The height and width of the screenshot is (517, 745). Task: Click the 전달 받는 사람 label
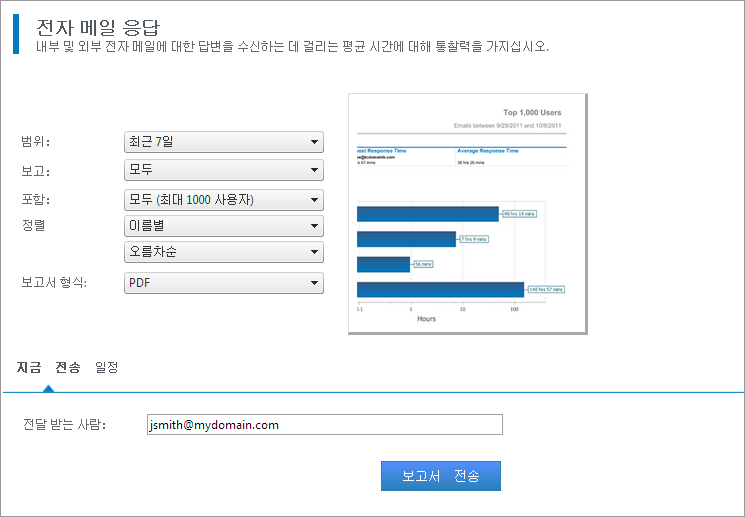click(64, 425)
